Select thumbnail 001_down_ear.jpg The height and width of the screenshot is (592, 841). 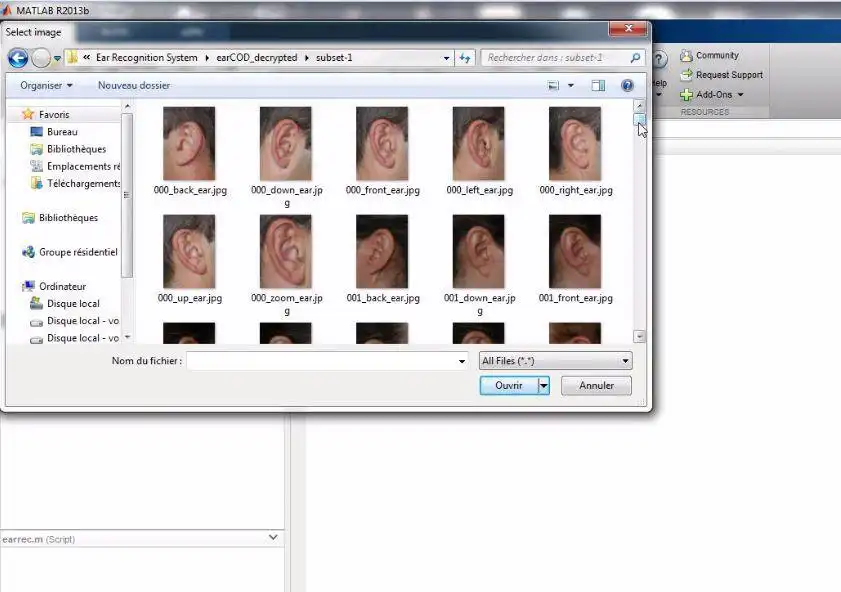tap(479, 251)
